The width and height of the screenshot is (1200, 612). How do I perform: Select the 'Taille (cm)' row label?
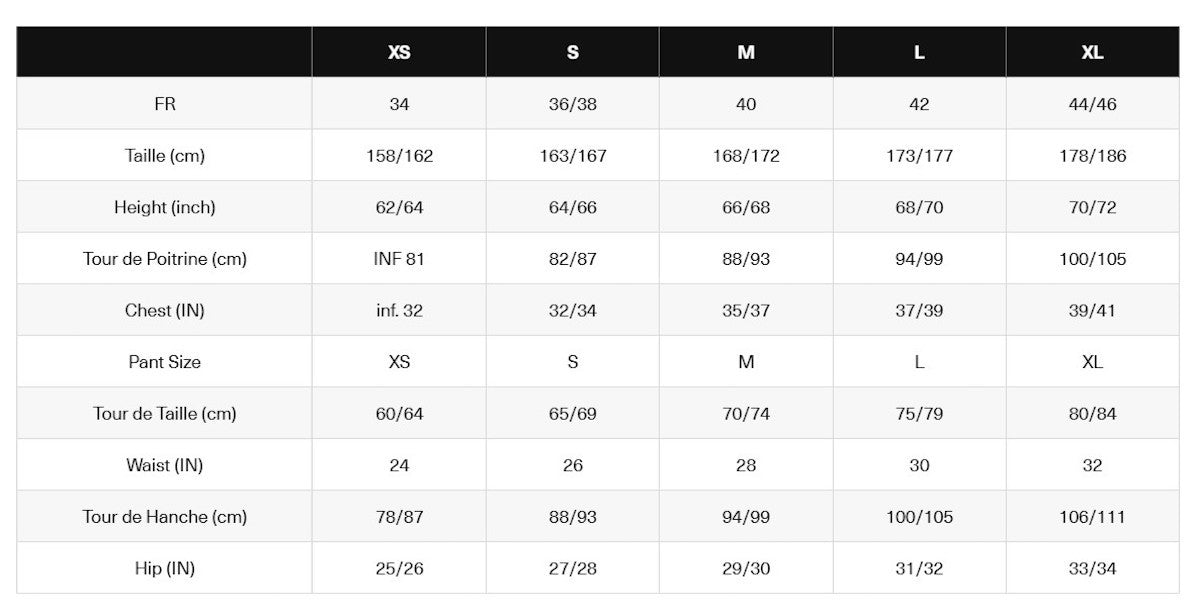pyautogui.click(x=165, y=156)
